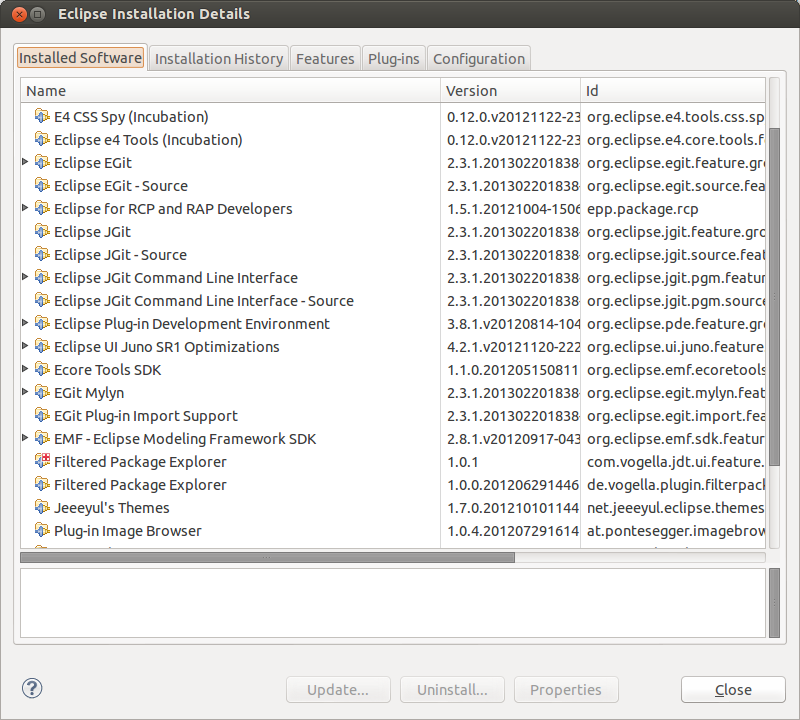Select the com.vogella.jdt.ui.feature id cell

673,462
